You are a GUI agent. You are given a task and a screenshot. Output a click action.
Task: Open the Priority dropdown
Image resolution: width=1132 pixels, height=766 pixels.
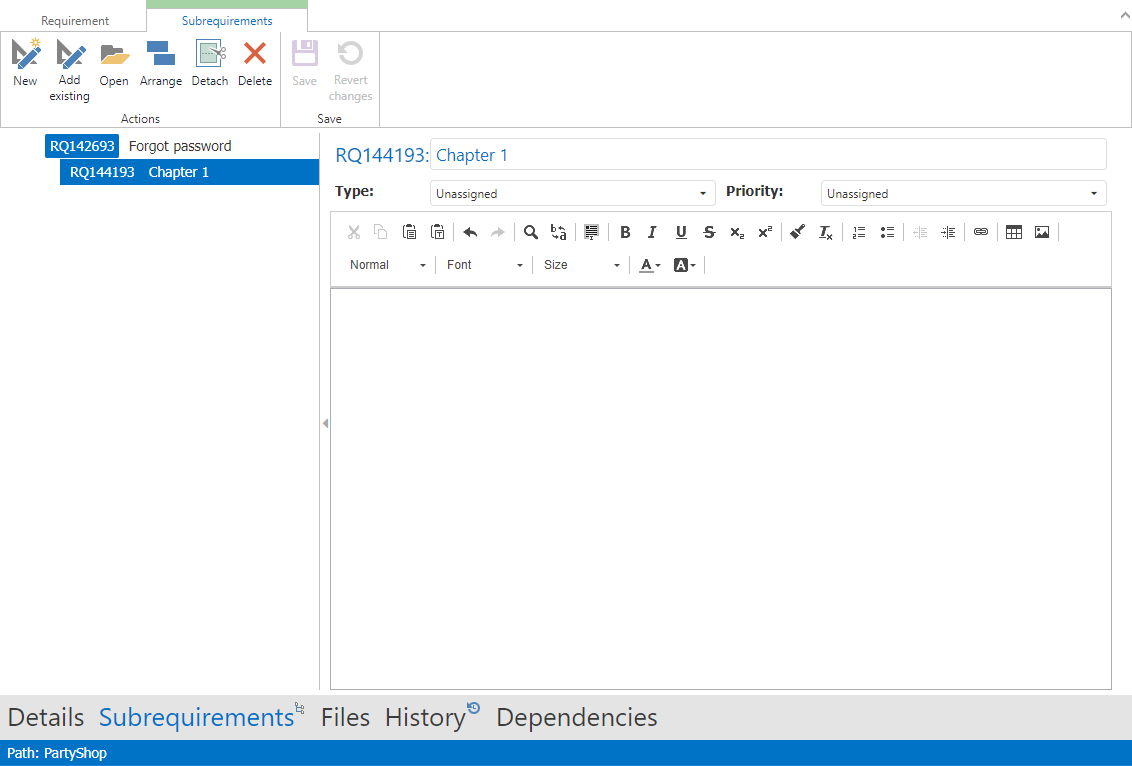point(963,194)
